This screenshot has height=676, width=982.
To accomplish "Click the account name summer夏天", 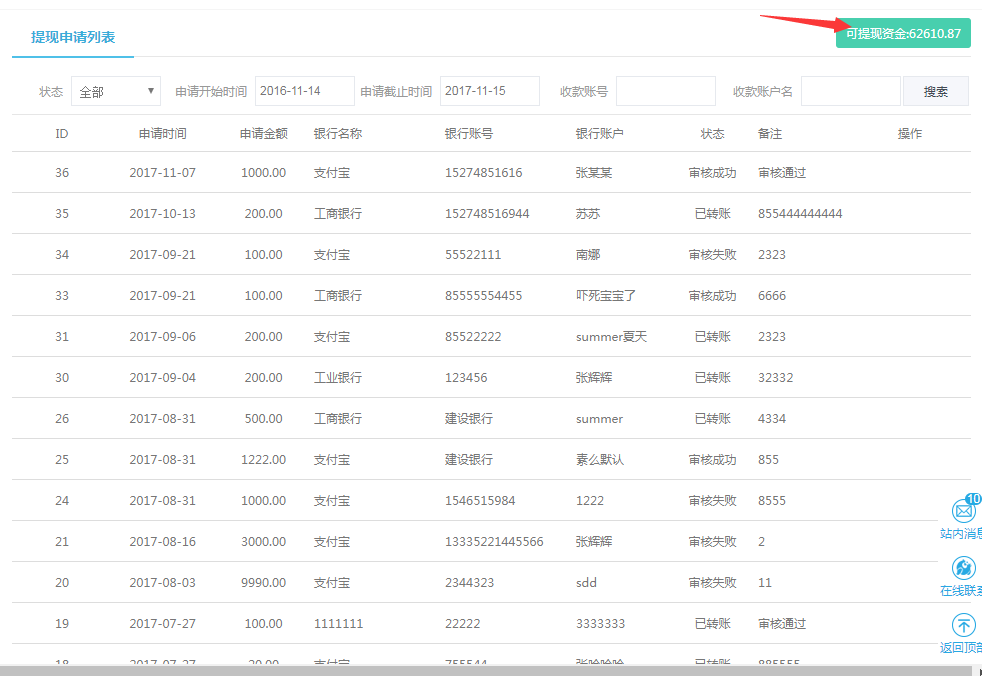I will click(611, 337).
